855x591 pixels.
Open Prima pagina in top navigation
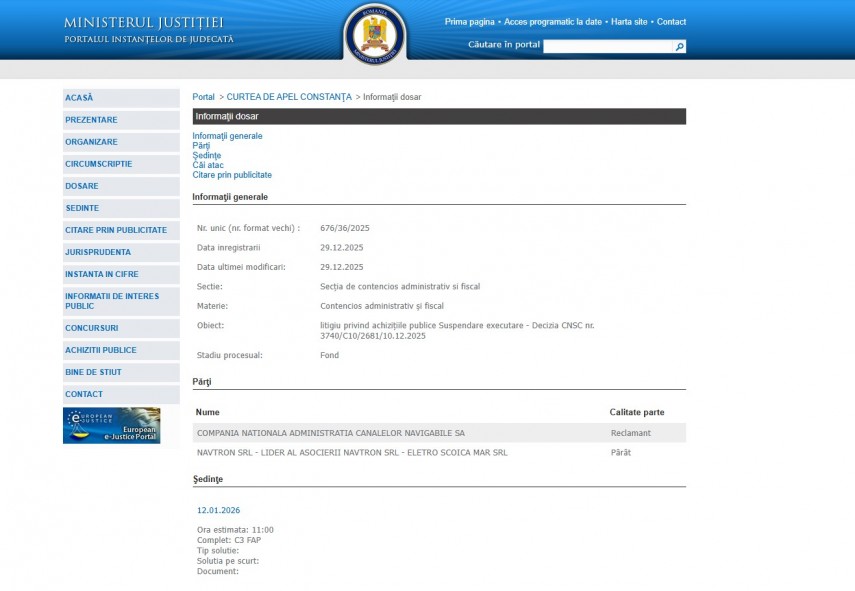coord(469,22)
